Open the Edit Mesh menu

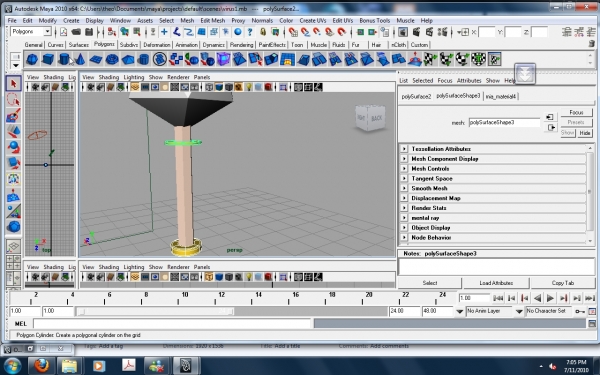[x=213, y=21]
